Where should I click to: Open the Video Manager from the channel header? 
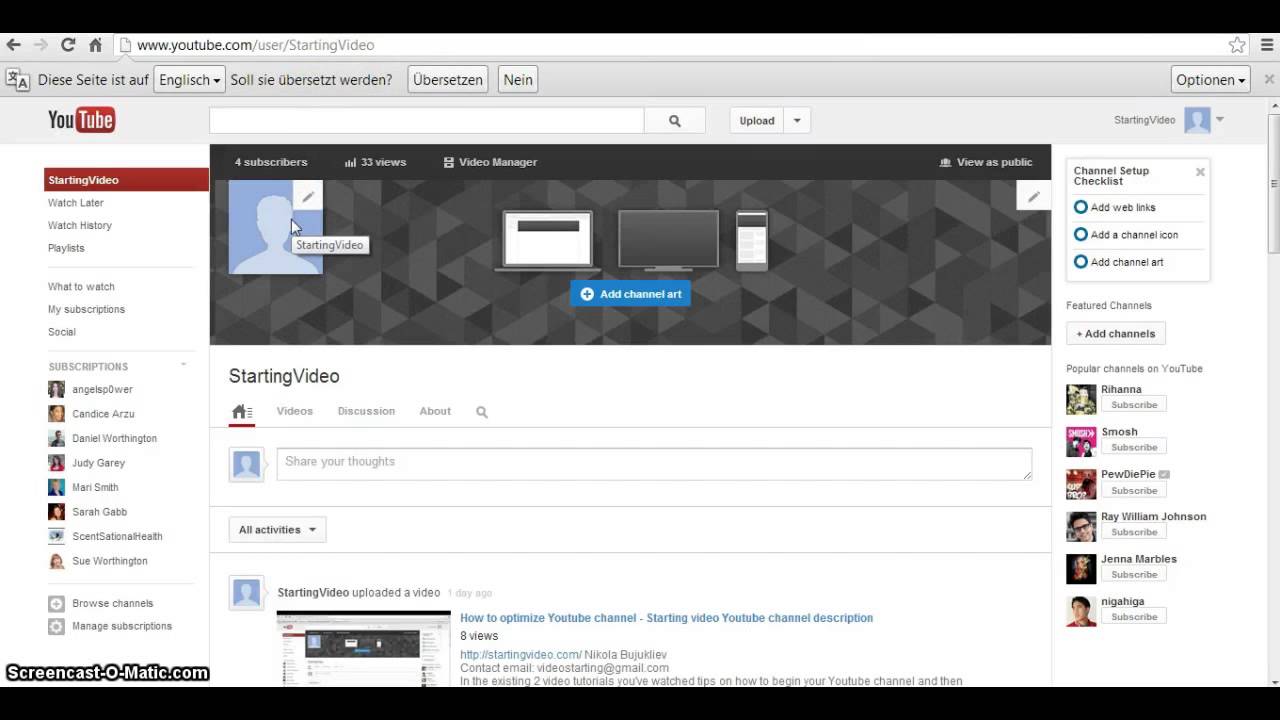point(490,161)
